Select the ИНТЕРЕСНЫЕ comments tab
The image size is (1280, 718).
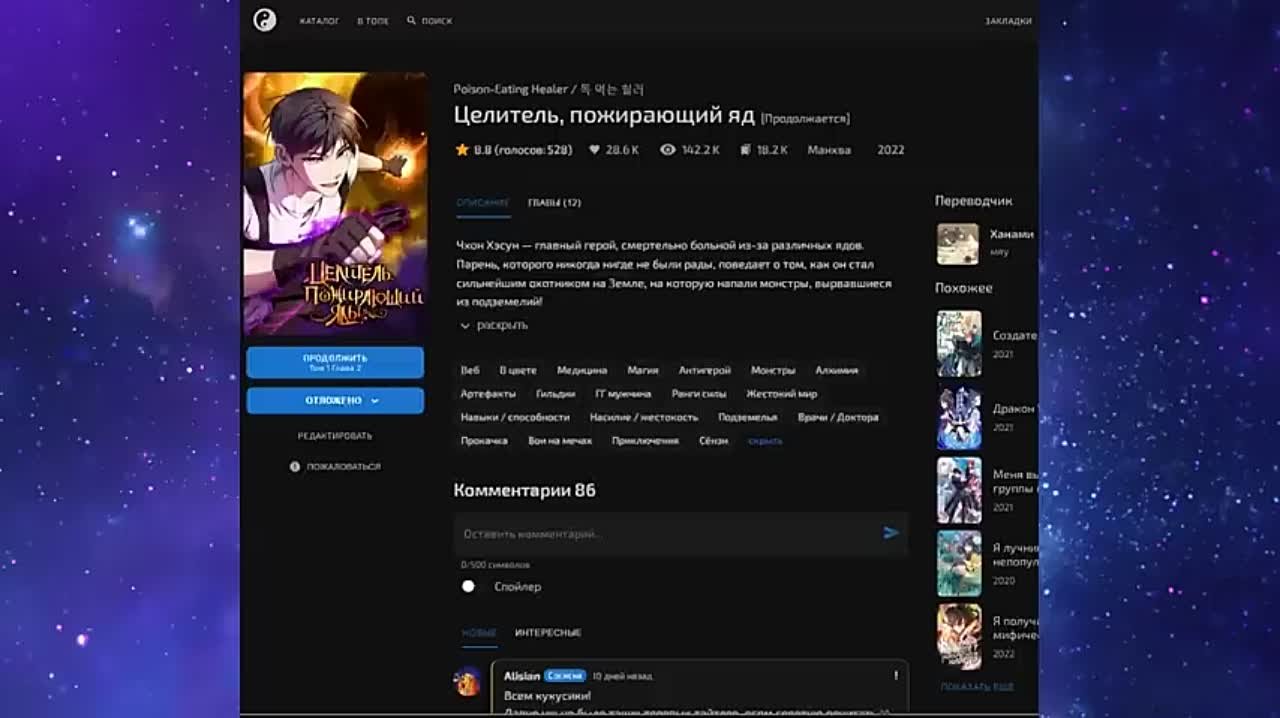tap(548, 633)
